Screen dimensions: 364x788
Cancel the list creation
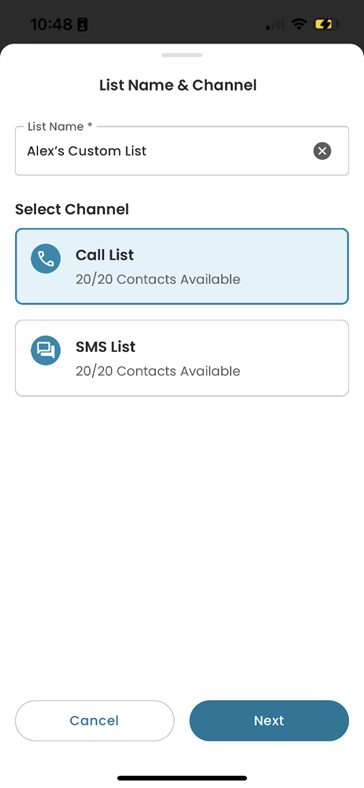[x=95, y=721]
